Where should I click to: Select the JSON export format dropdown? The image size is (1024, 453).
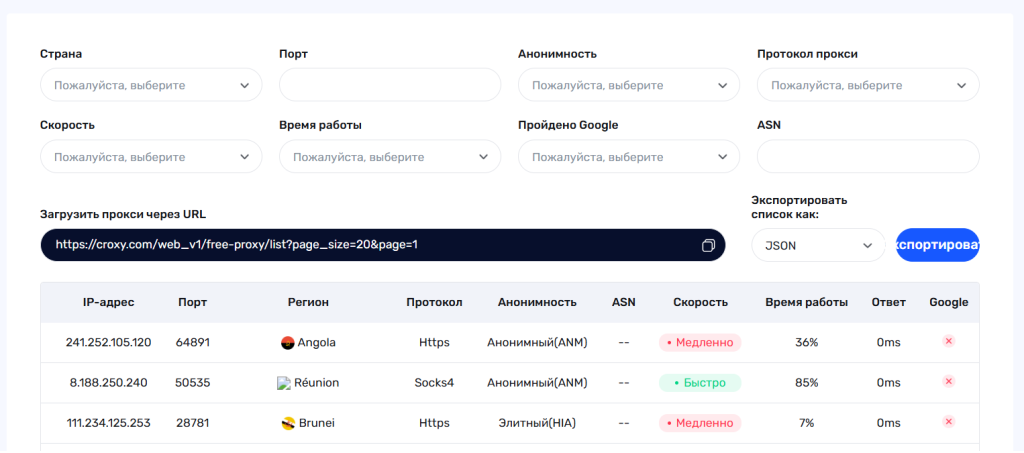pyautogui.click(x=818, y=245)
